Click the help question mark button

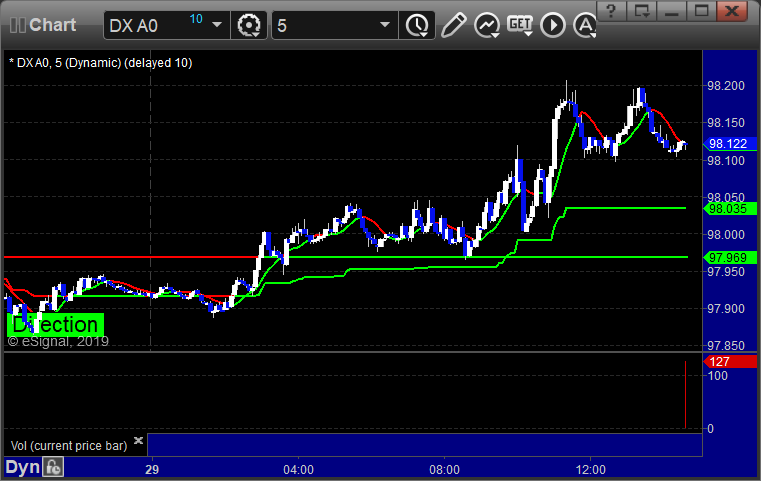click(611, 11)
